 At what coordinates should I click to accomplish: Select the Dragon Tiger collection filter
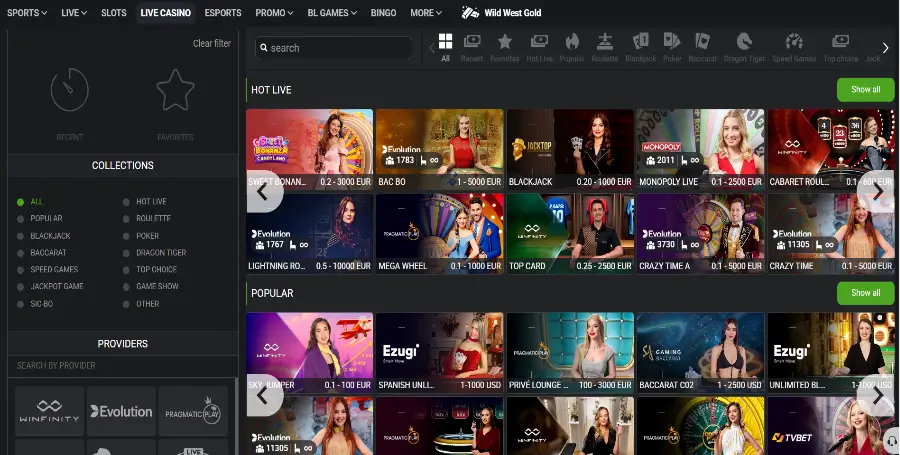pyautogui.click(x=154, y=252)
